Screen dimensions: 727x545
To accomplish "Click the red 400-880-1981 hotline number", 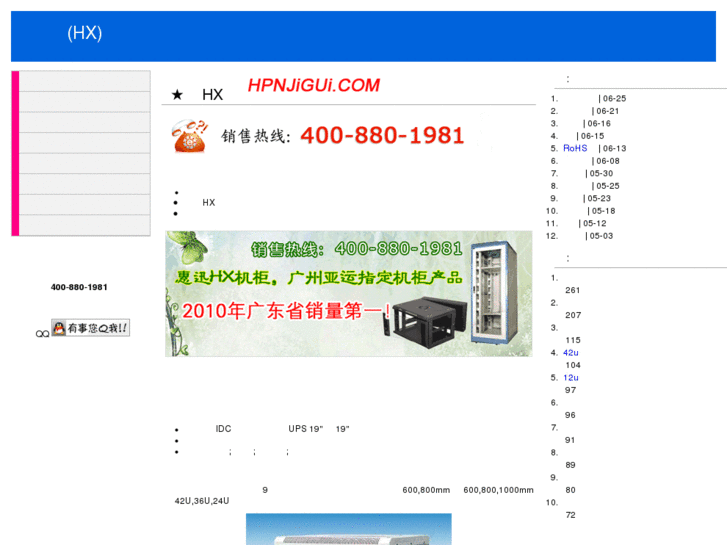I will [x=383, y=135].
